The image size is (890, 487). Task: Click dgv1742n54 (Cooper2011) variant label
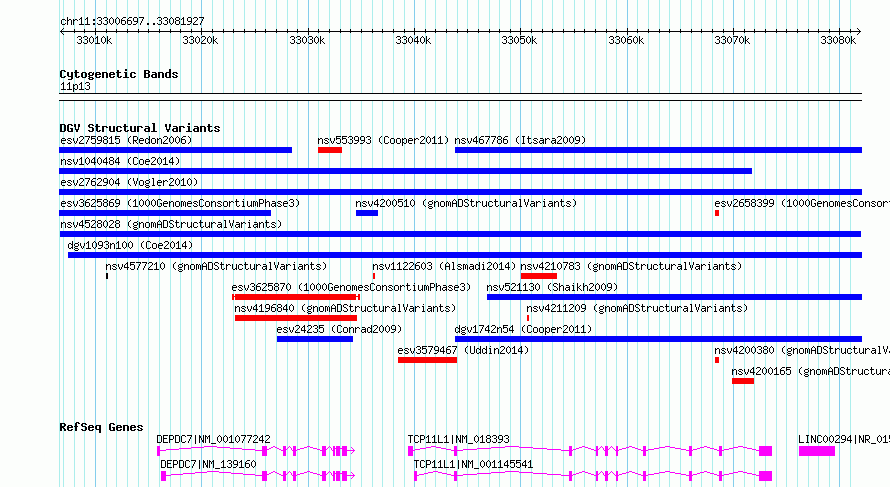tap(523, 329)
